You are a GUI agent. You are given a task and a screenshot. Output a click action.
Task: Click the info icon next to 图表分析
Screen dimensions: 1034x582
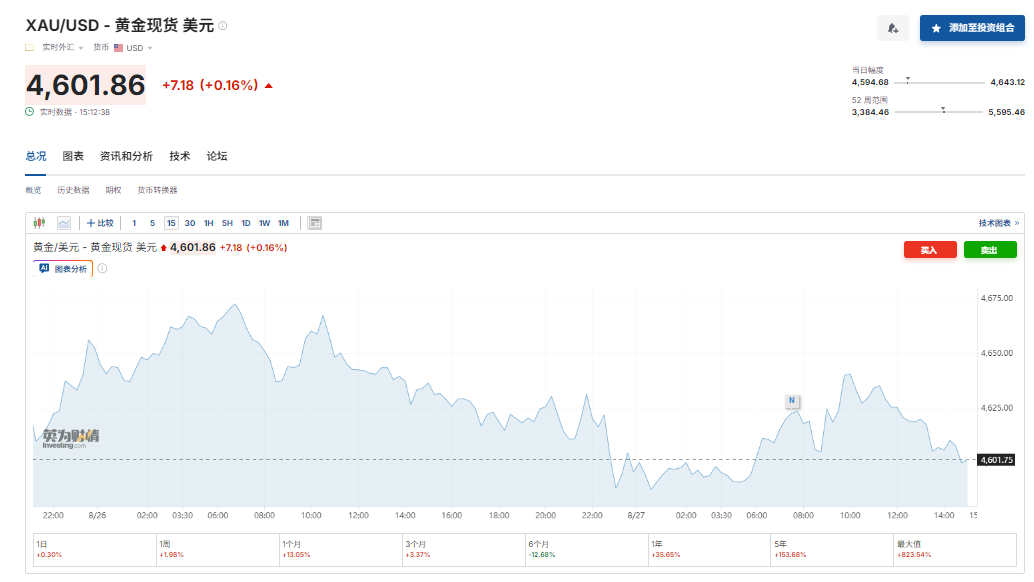(102, 268)
